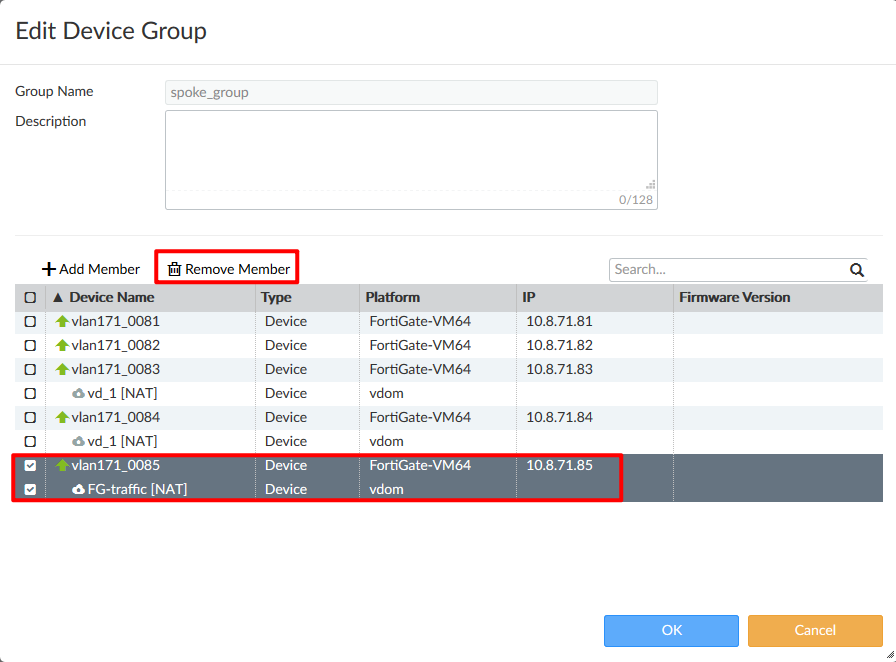Toggle the select-all checkbox in table header
Image resolution: width=896 pixels, height=662 pixels.
30,297
